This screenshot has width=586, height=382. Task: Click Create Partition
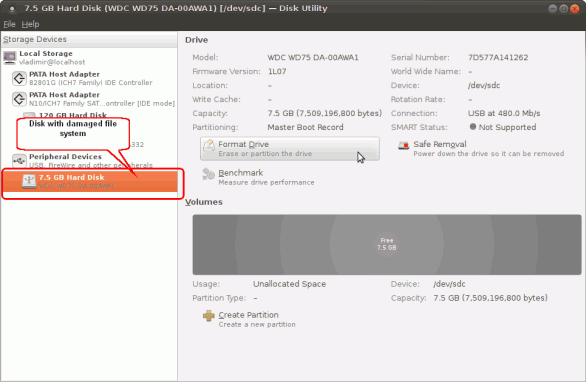click(x=249, y=319)
